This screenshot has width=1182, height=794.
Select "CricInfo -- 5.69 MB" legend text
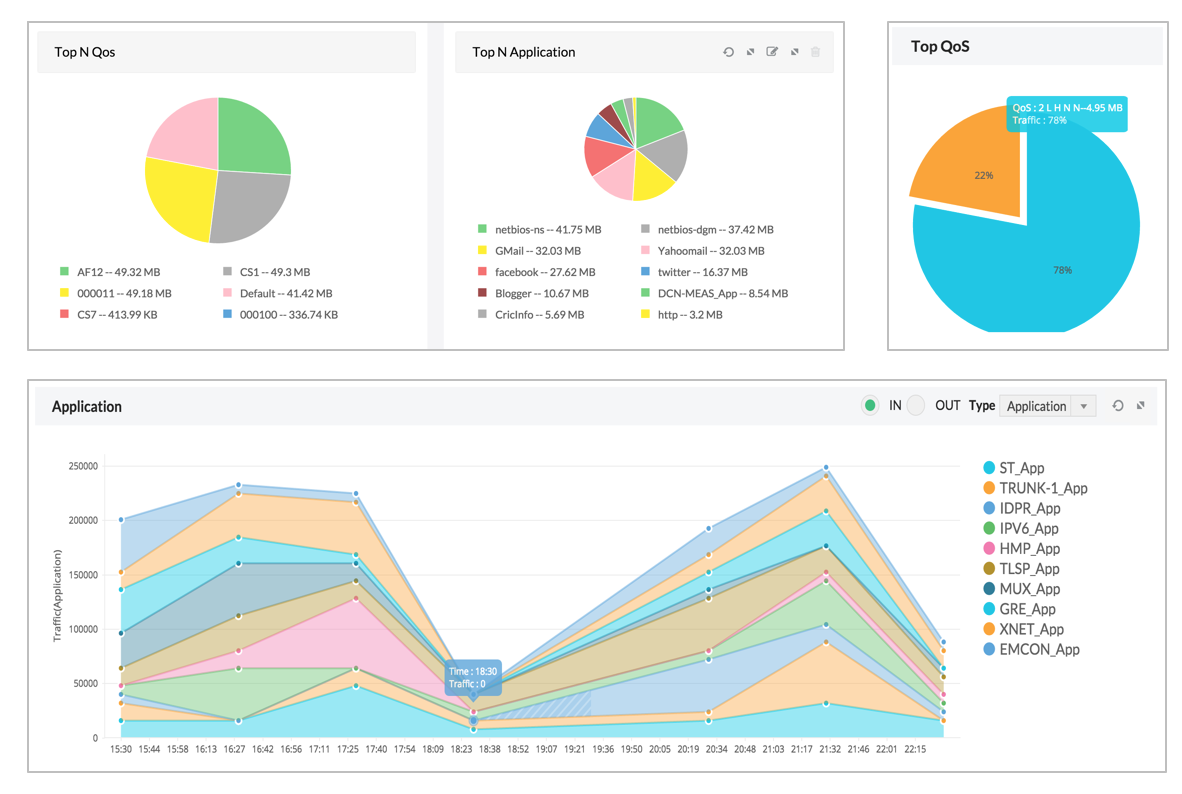click(x=540, y=314)
